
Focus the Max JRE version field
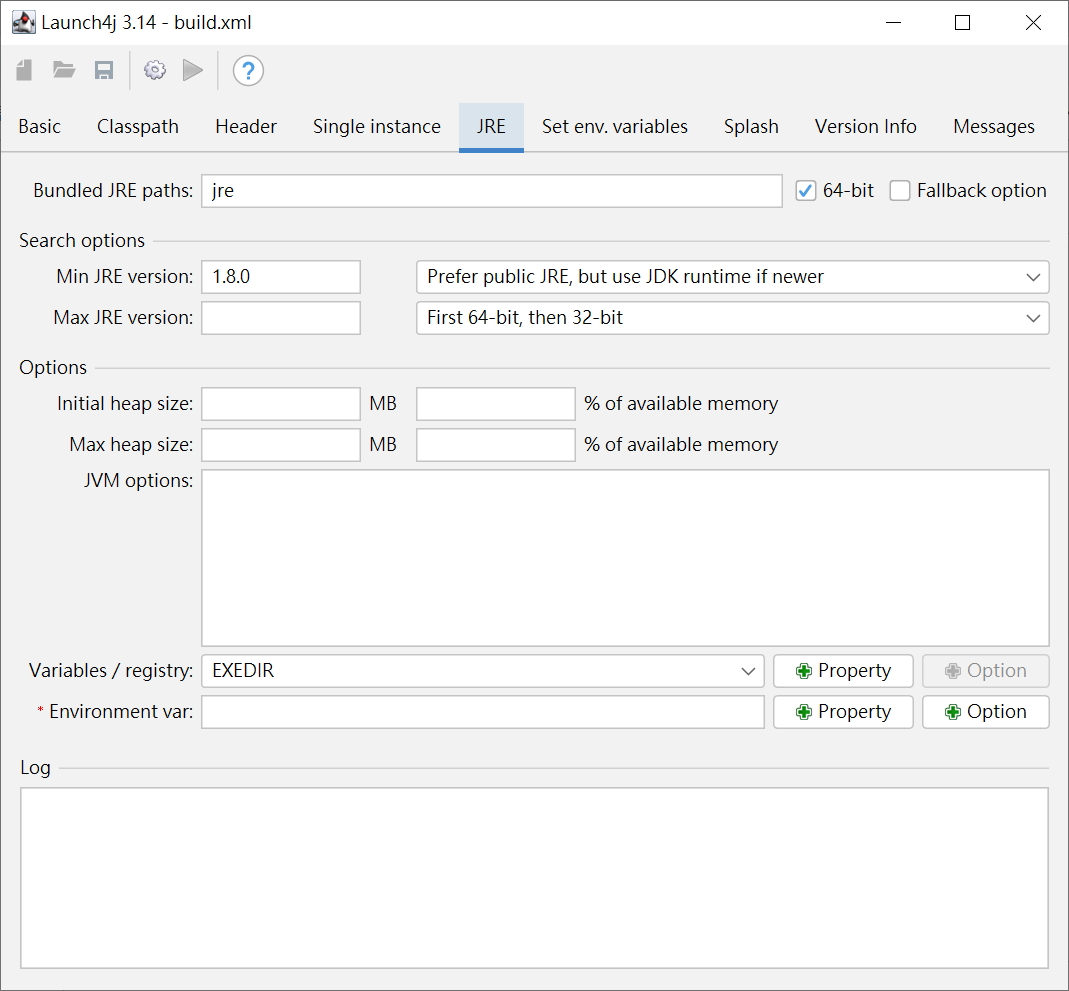pyautogui.click(x=281, y=318)
